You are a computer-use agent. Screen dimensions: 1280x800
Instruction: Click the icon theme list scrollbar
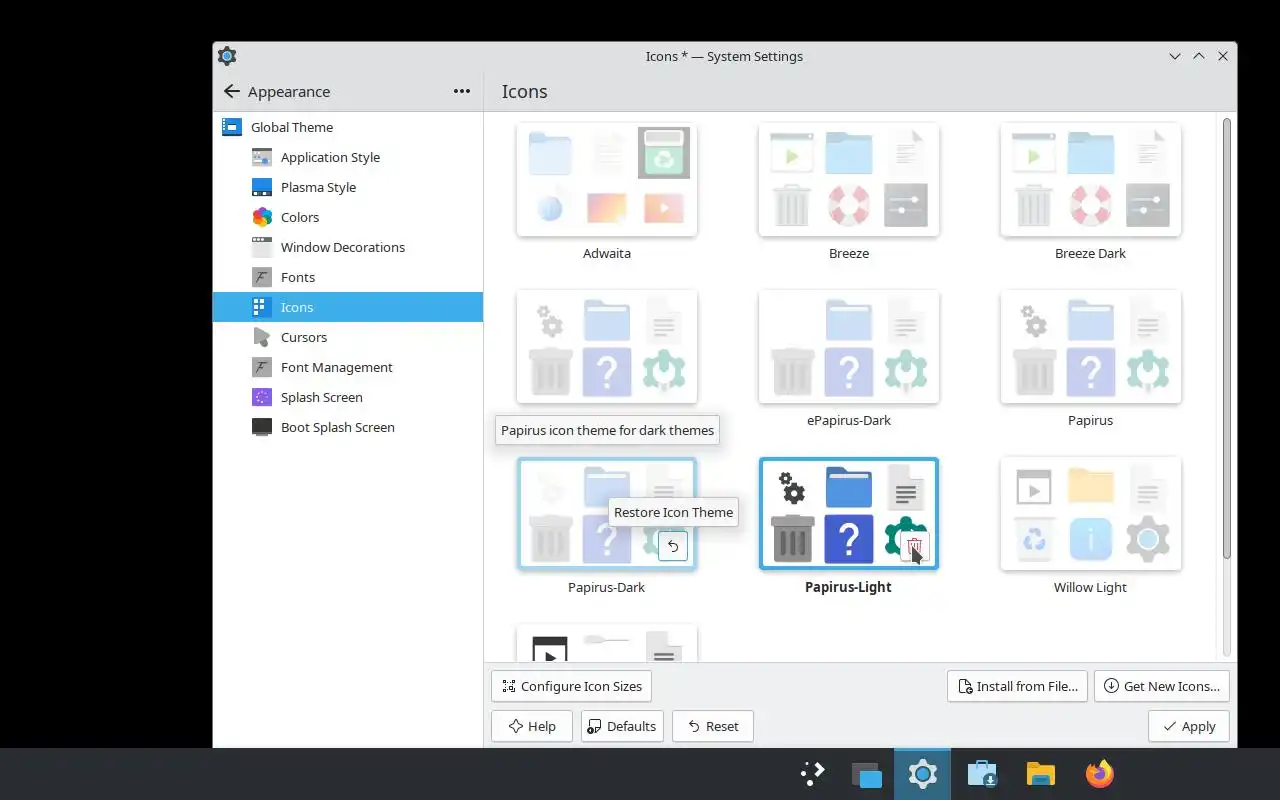click(x=1227, y=338)
